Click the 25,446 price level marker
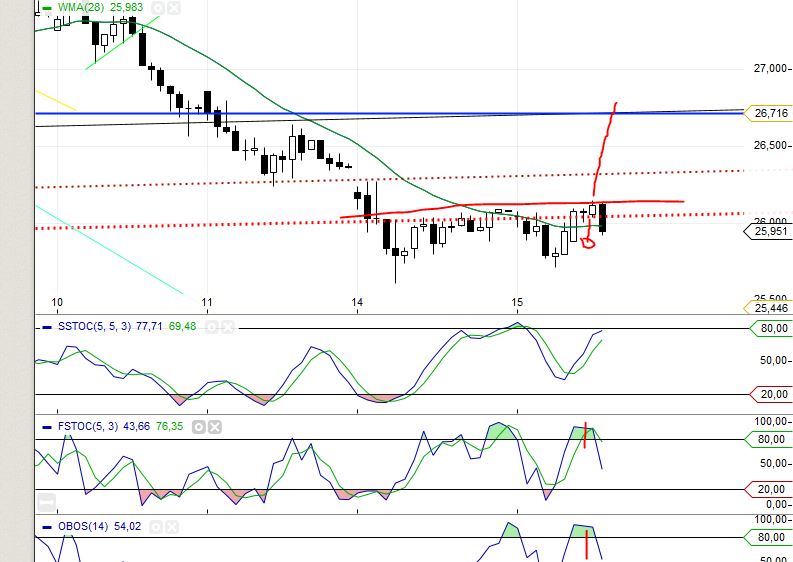 pyautogui.click(x=768, y=308)
